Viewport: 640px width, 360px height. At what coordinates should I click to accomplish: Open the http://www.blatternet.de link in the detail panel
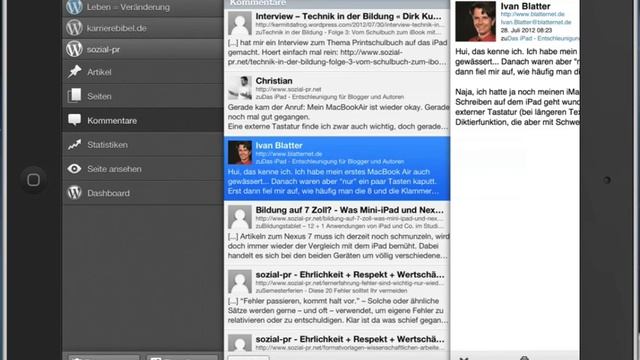pyautogui.click(x=533, y=14)
